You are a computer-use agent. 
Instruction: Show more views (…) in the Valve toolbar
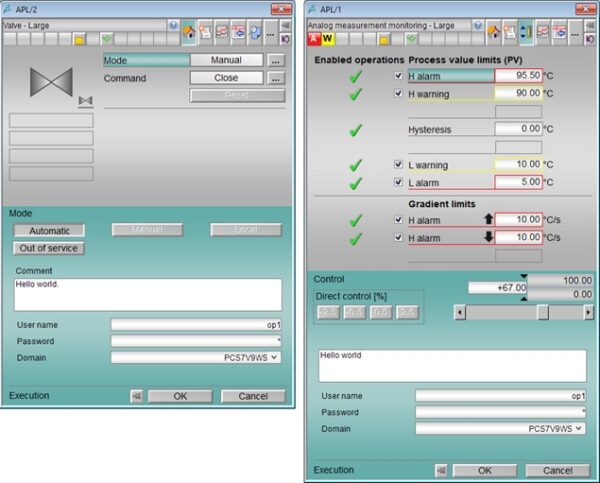(271, 33)
